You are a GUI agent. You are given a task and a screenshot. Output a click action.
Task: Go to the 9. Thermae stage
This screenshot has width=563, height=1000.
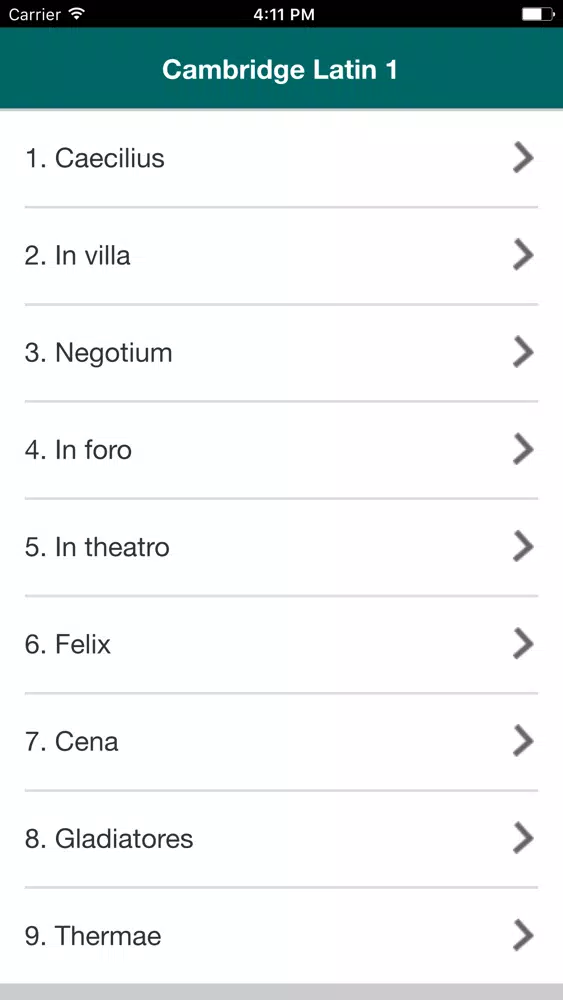pyautogui.click(x=281, y=936)
